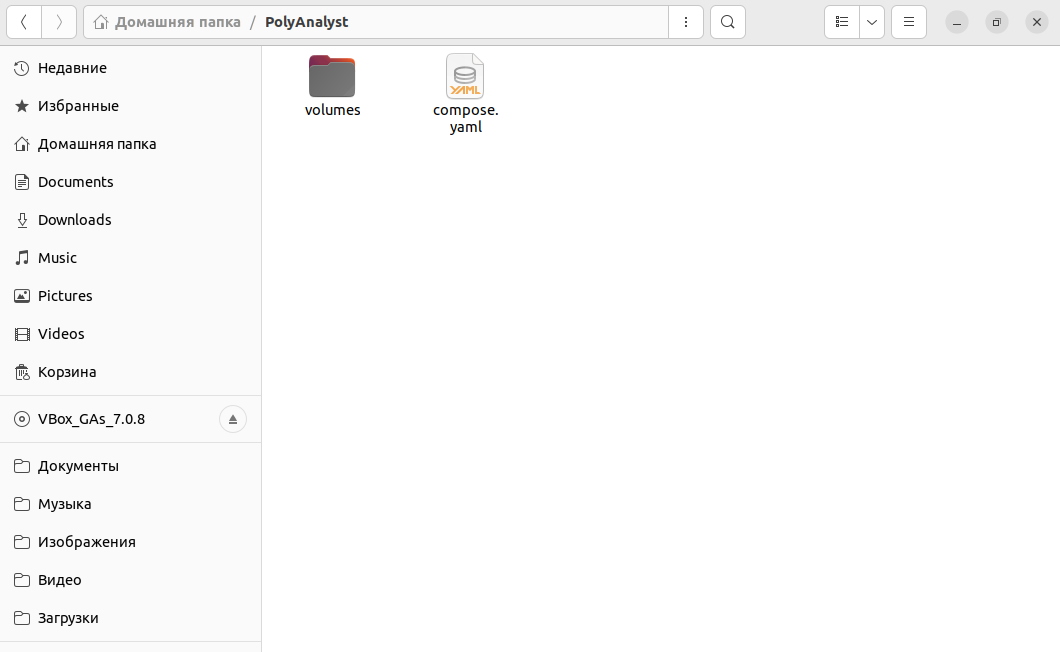Open the Видео folder from the sidebar
Image resolution: width=1060 pixels, height=652 pixels.
coord(59,579)
